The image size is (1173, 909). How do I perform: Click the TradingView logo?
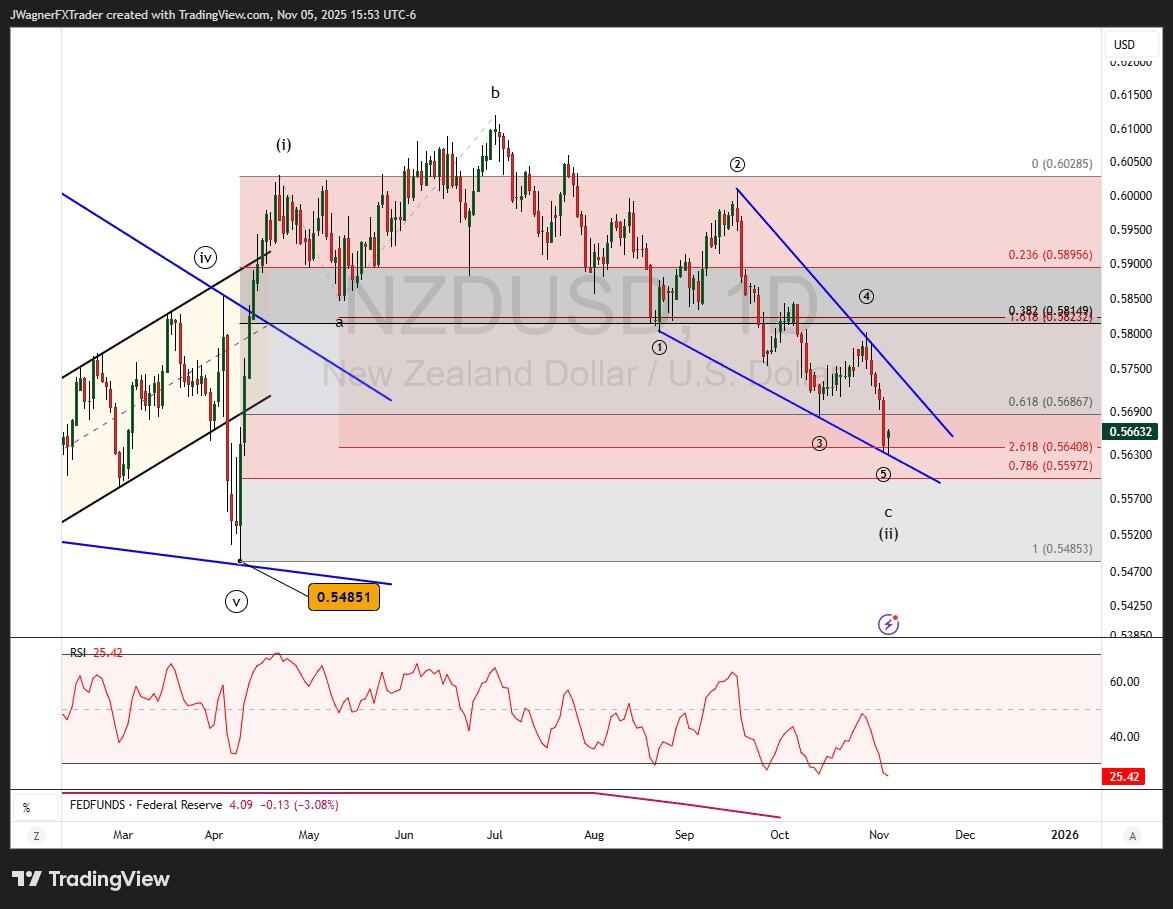click(x=91, y=879)
